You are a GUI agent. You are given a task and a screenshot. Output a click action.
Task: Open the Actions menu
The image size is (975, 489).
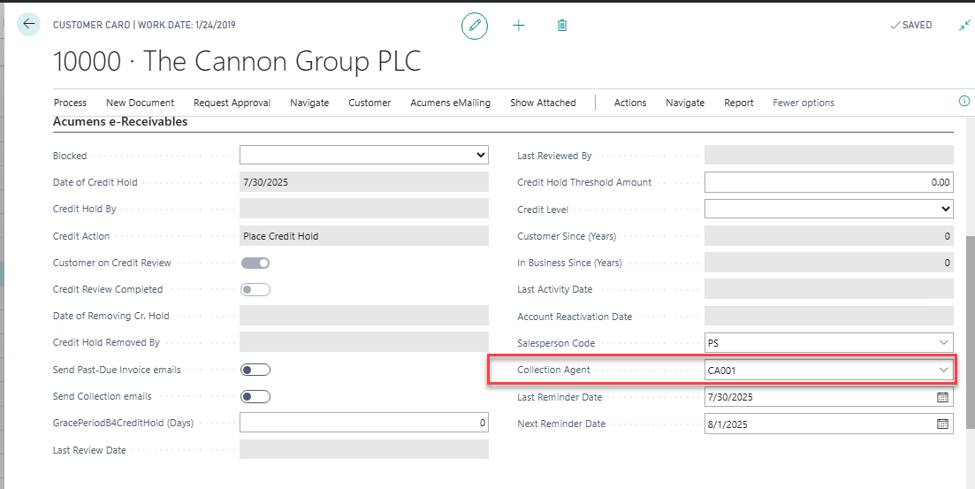click(630, 103)
